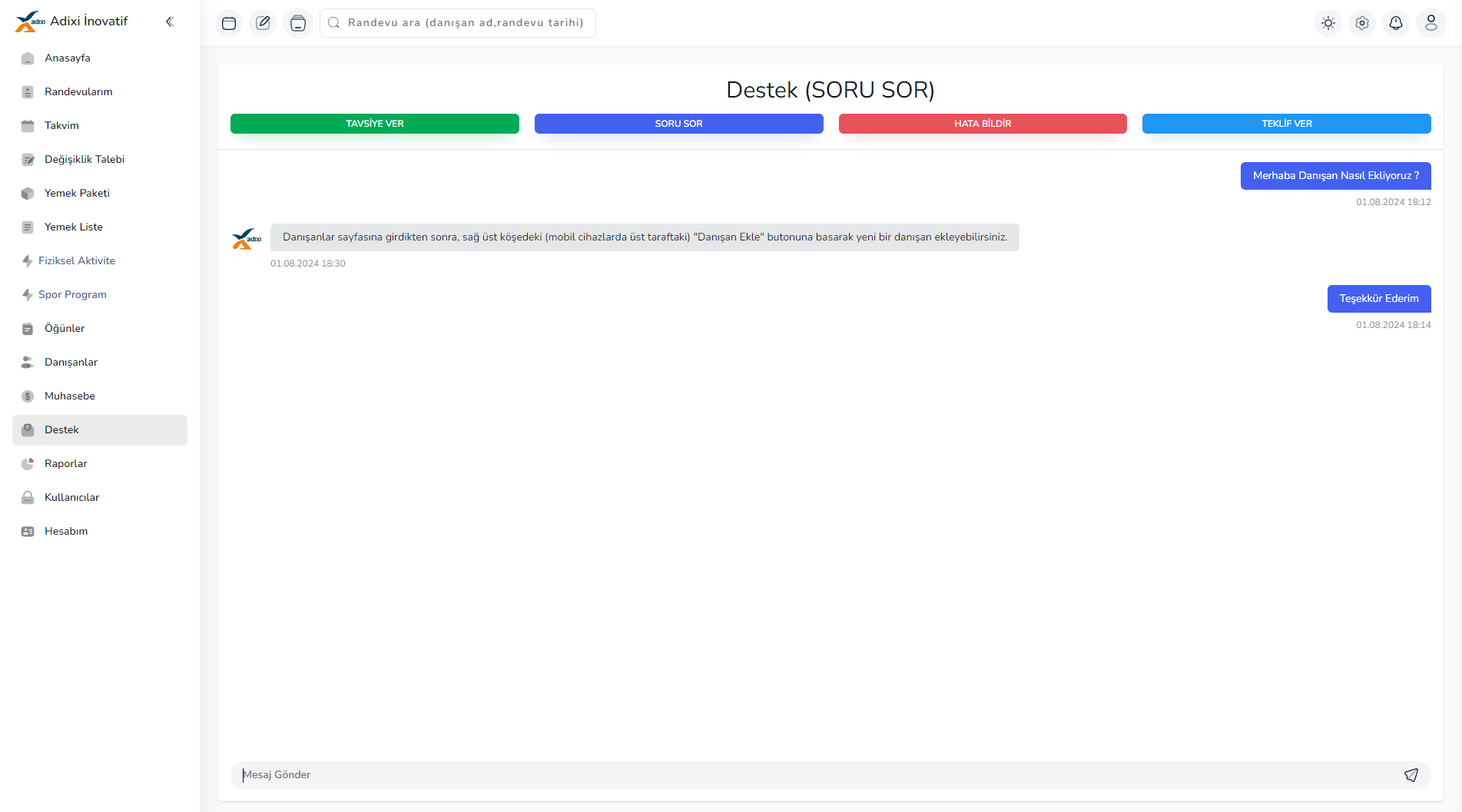The image size is (1462, 812).
Task: Click the Değişiklik Talebi sidebar icon
Action: (x=28, y=160)
